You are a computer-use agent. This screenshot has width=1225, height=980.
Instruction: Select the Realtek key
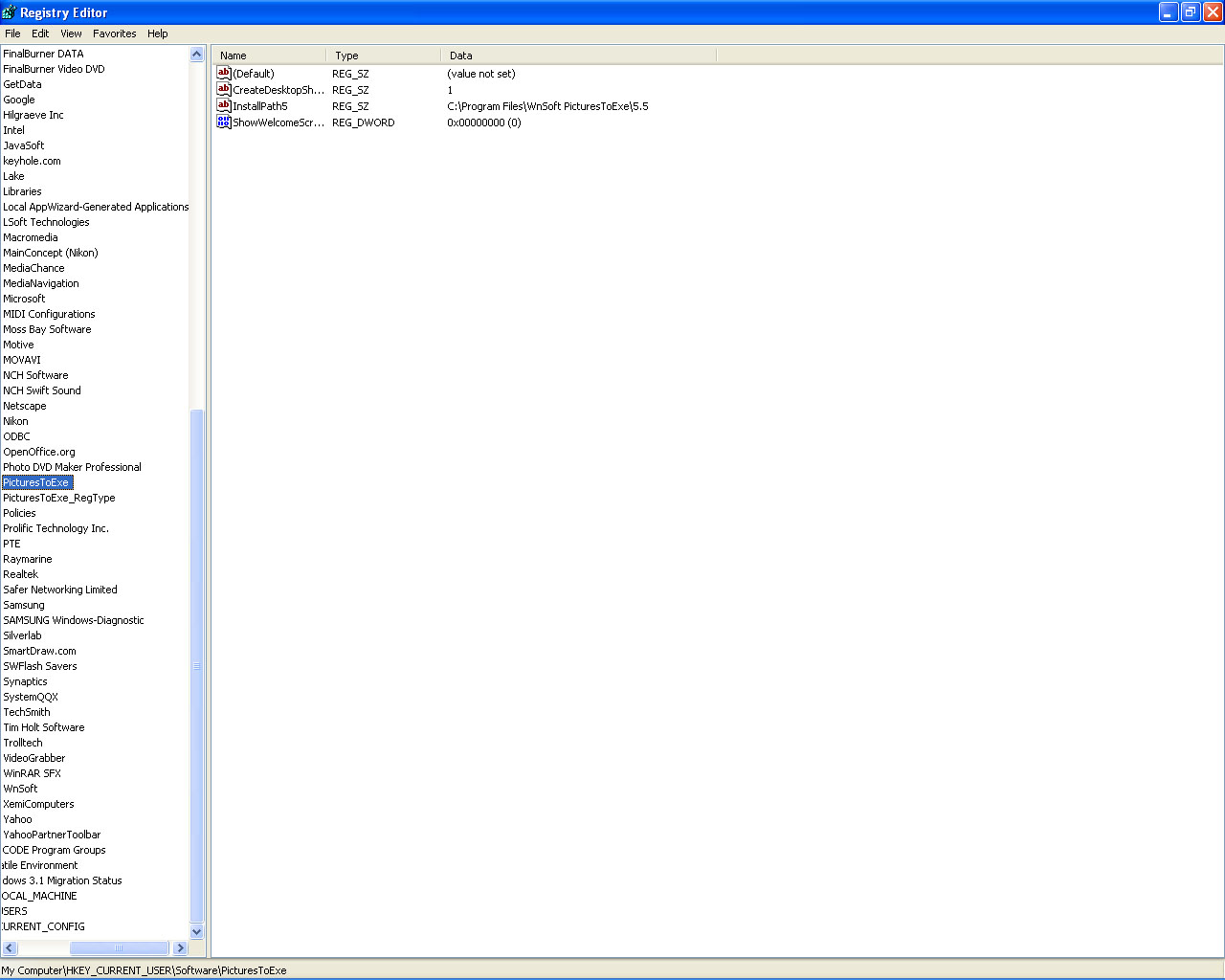point(21,574)
